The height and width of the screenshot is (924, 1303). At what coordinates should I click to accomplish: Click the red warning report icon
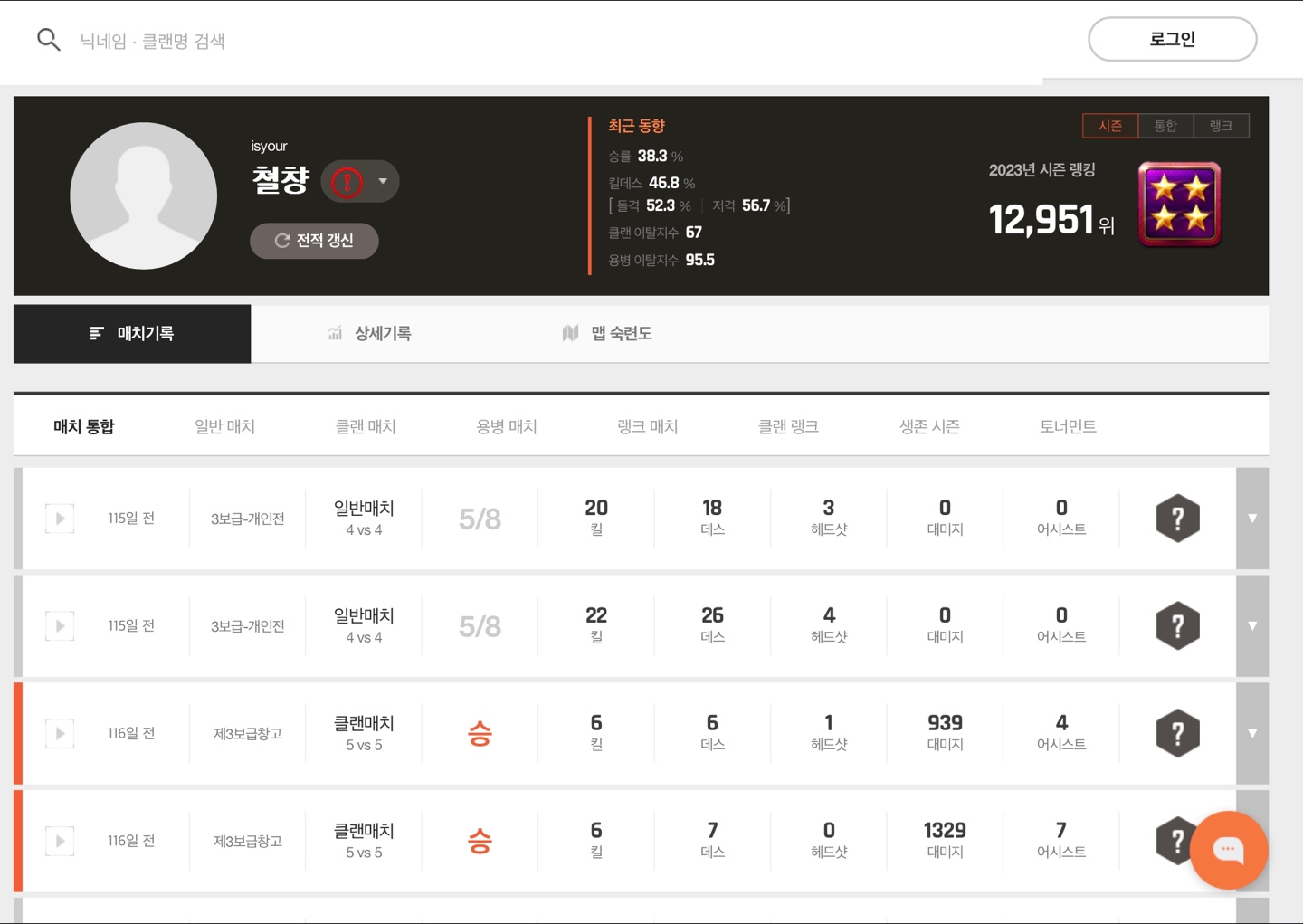pos(347,182)
